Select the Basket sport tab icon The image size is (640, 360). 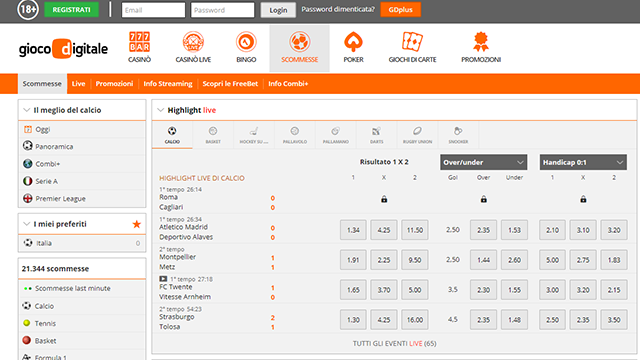(213, 131)
